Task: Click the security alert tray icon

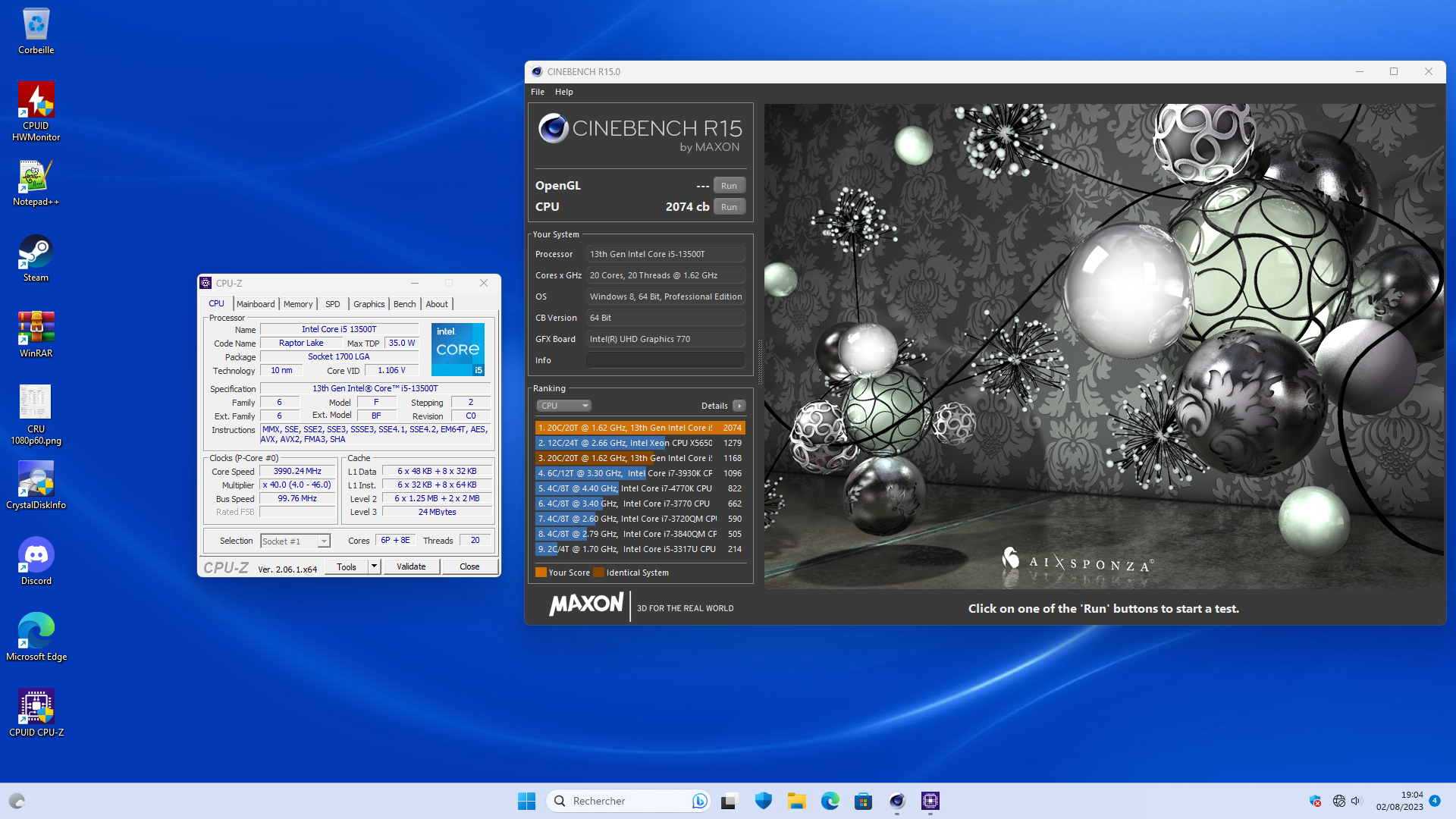Action: pyautogui.click(x=1315, y=801)
